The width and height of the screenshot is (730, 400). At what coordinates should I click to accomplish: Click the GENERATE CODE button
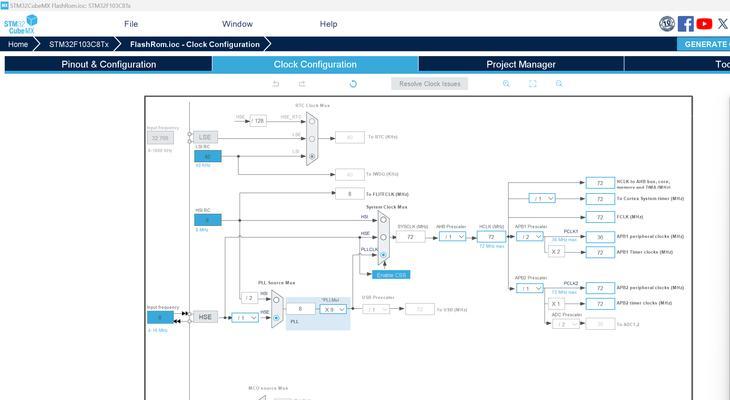pyautogui.click(x=703, y=44)
